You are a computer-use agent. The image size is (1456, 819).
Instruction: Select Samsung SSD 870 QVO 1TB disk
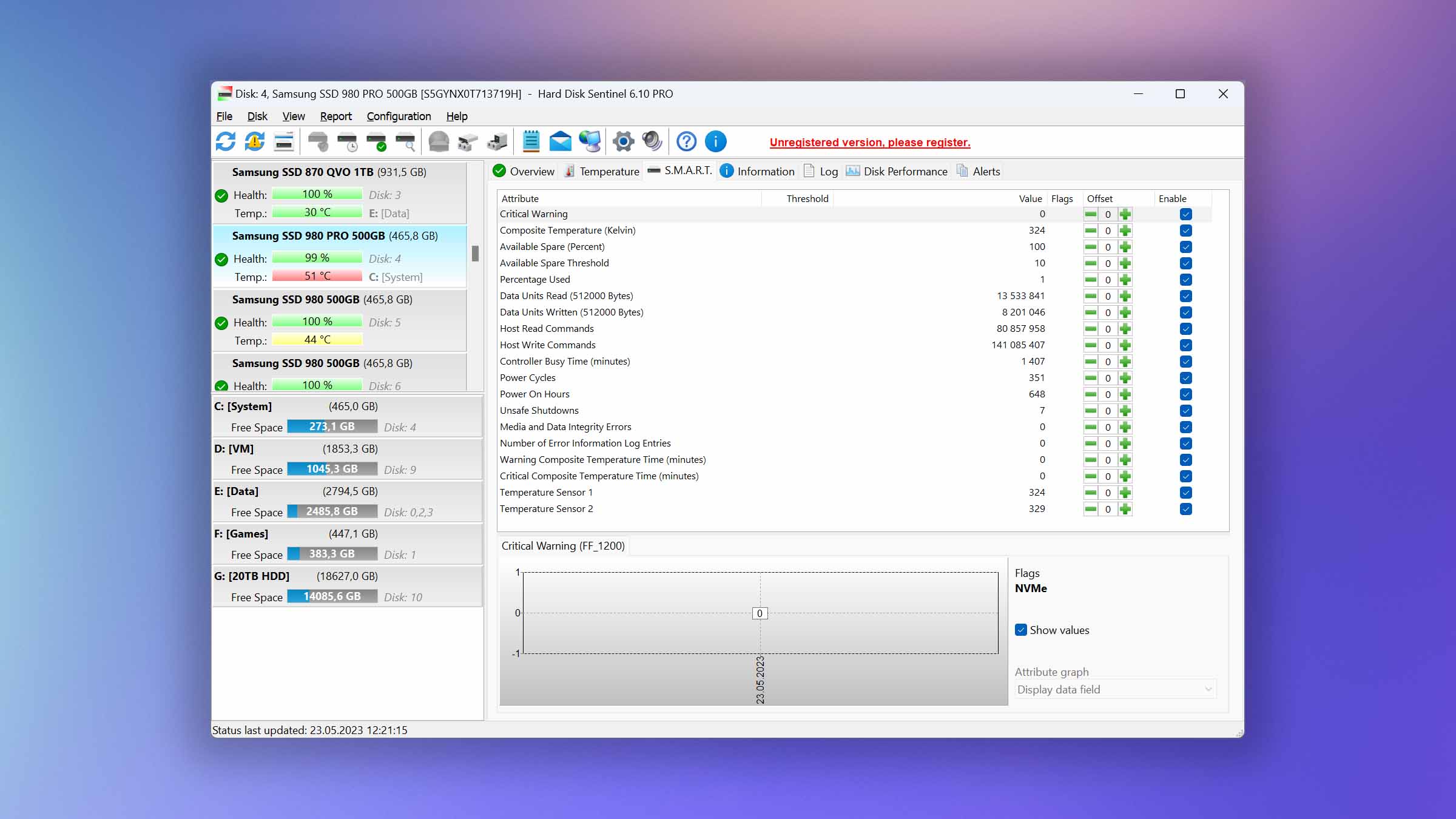click(339, 193)
